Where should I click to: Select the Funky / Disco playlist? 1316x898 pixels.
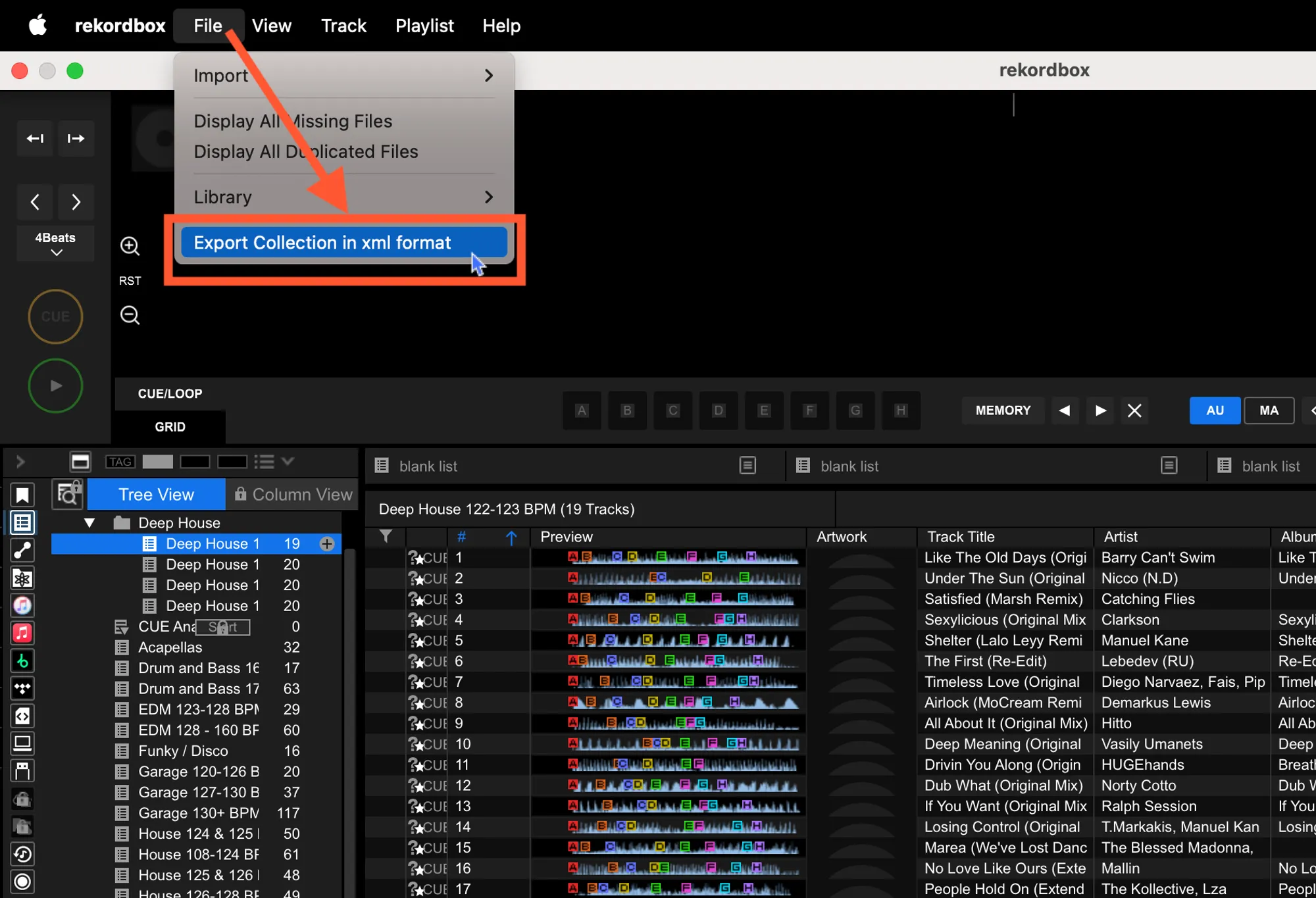(x=183, y=751)
